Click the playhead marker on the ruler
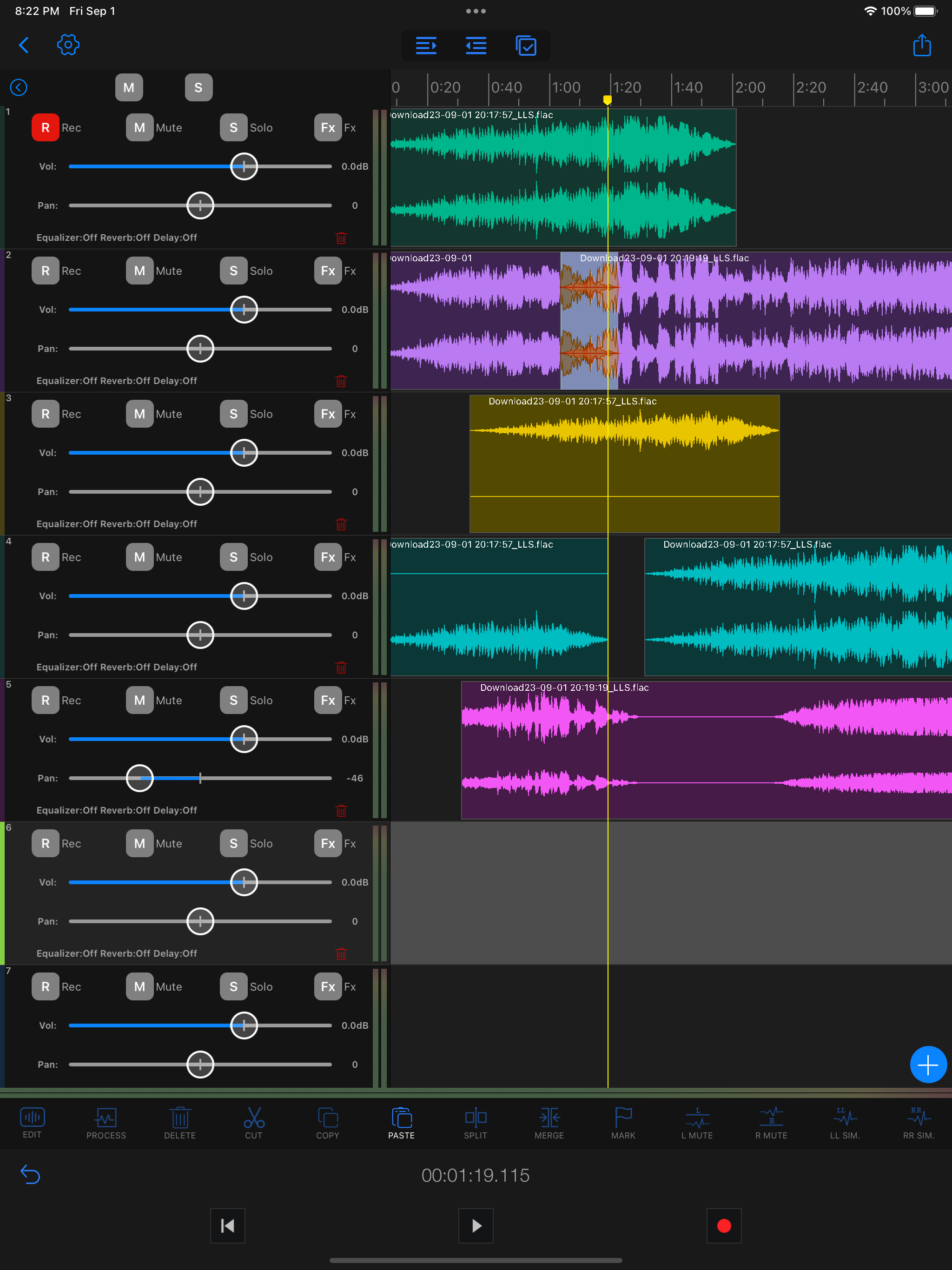Viewport: 952px width, 1270px height. [x=608, y=100]
